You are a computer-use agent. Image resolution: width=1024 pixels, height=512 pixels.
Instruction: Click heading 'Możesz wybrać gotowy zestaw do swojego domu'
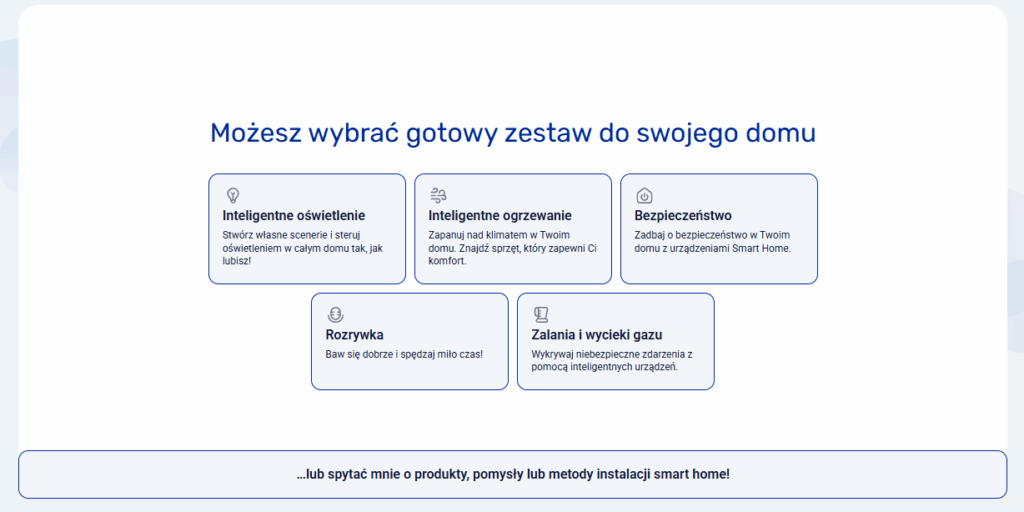pyautogui.click(x=513, y=133)
